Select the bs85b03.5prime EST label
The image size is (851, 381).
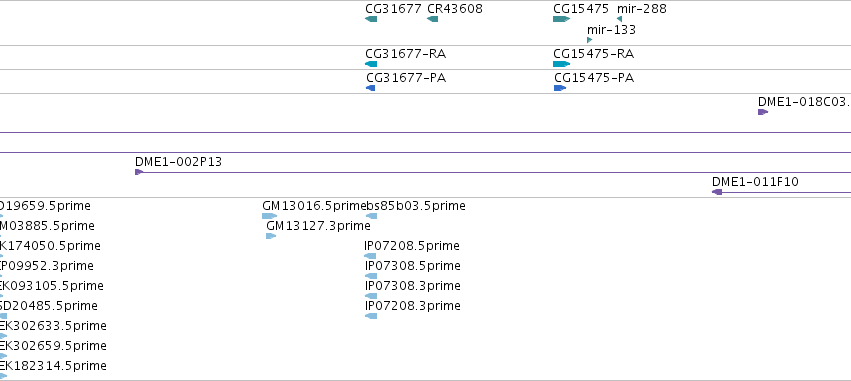coord(416,206)
